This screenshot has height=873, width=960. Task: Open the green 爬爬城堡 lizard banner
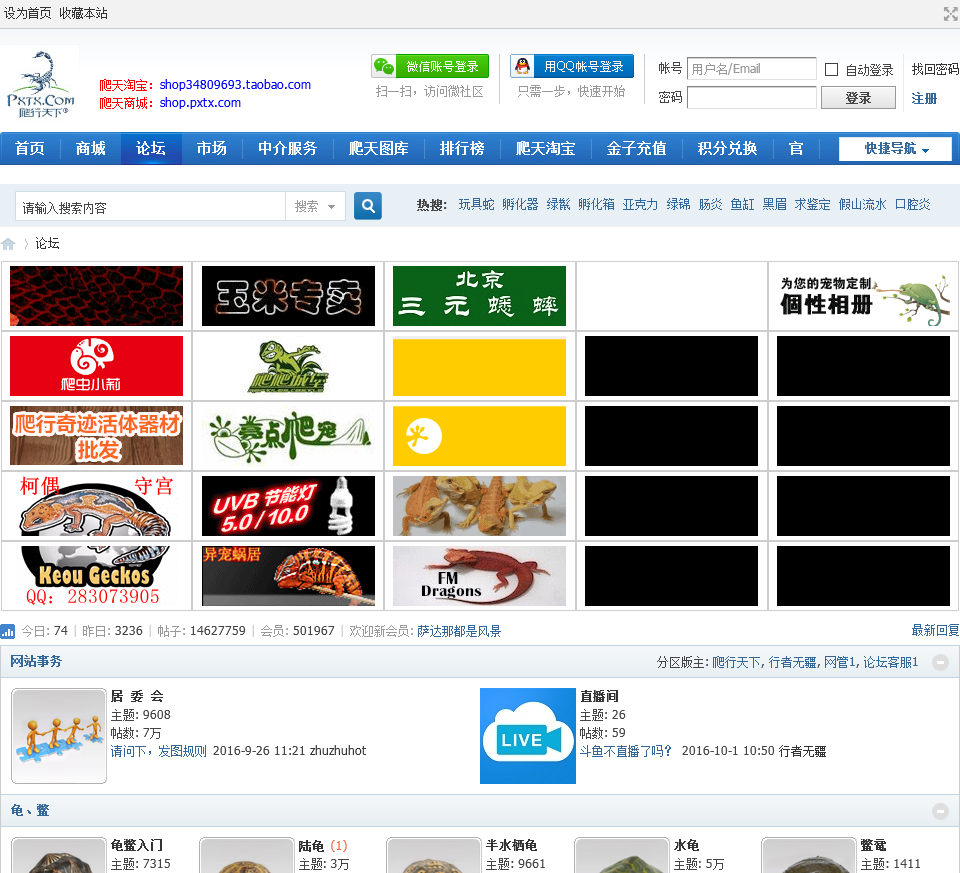pyautogui.click(x=288, y=365)
